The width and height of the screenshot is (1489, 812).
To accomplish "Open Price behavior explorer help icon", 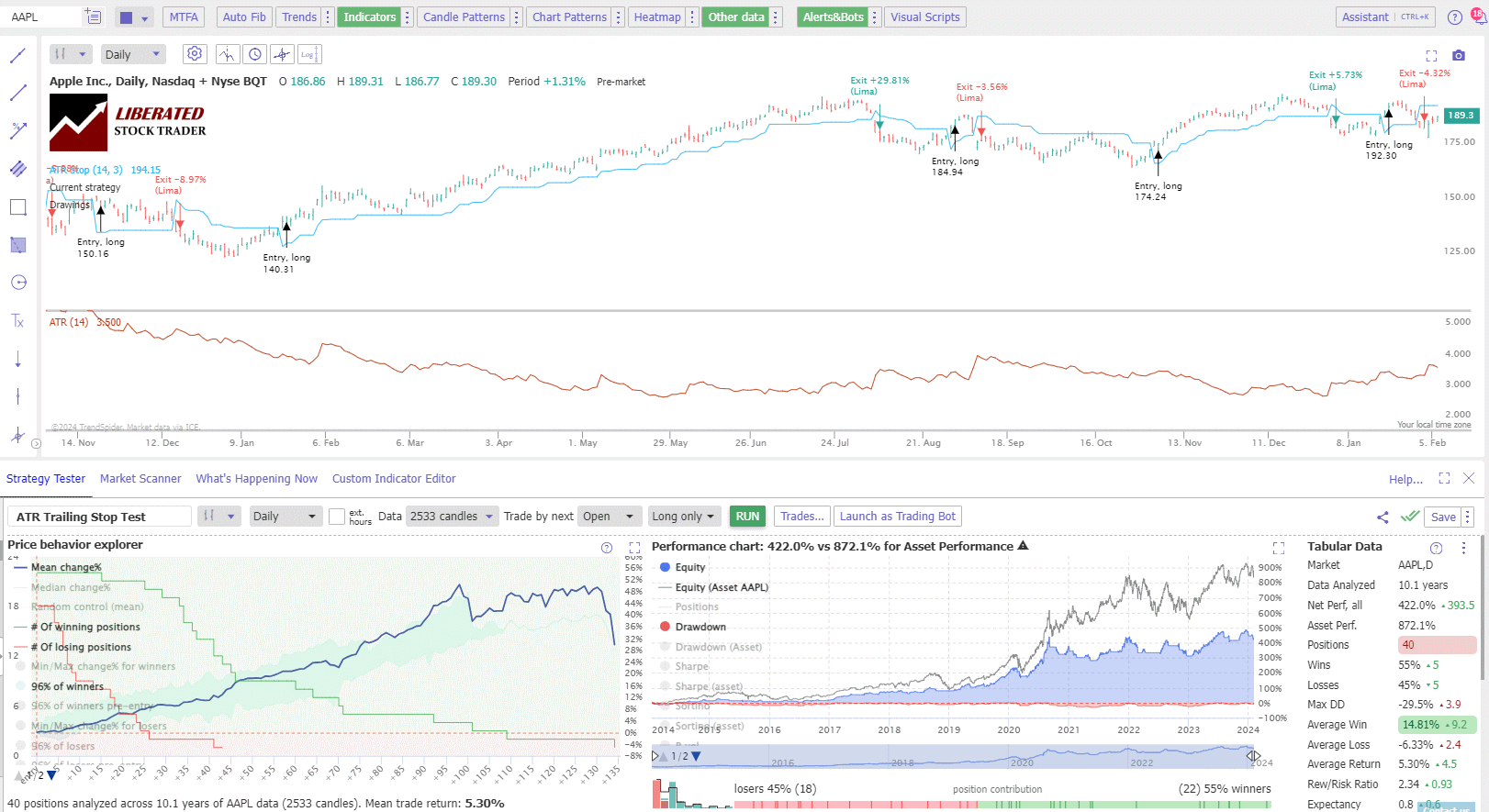I will point(607,548).
